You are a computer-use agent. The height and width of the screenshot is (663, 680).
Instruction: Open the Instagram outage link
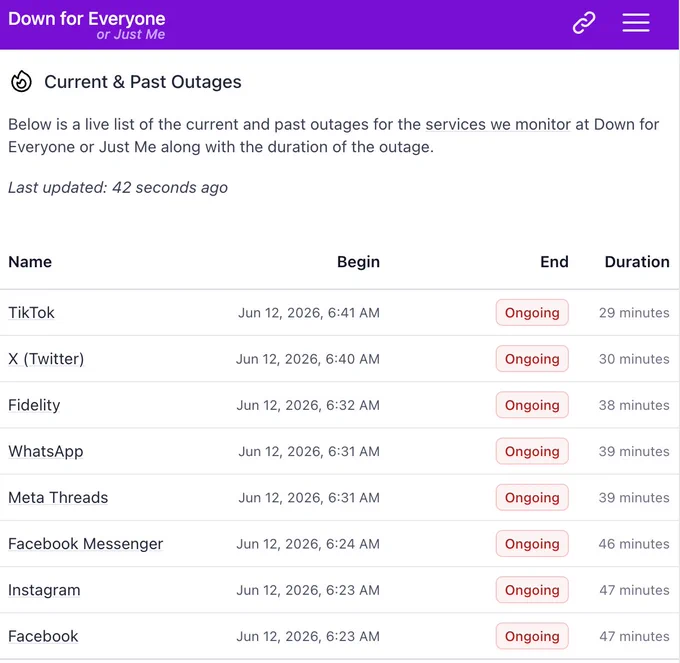(x=44, y=590)
